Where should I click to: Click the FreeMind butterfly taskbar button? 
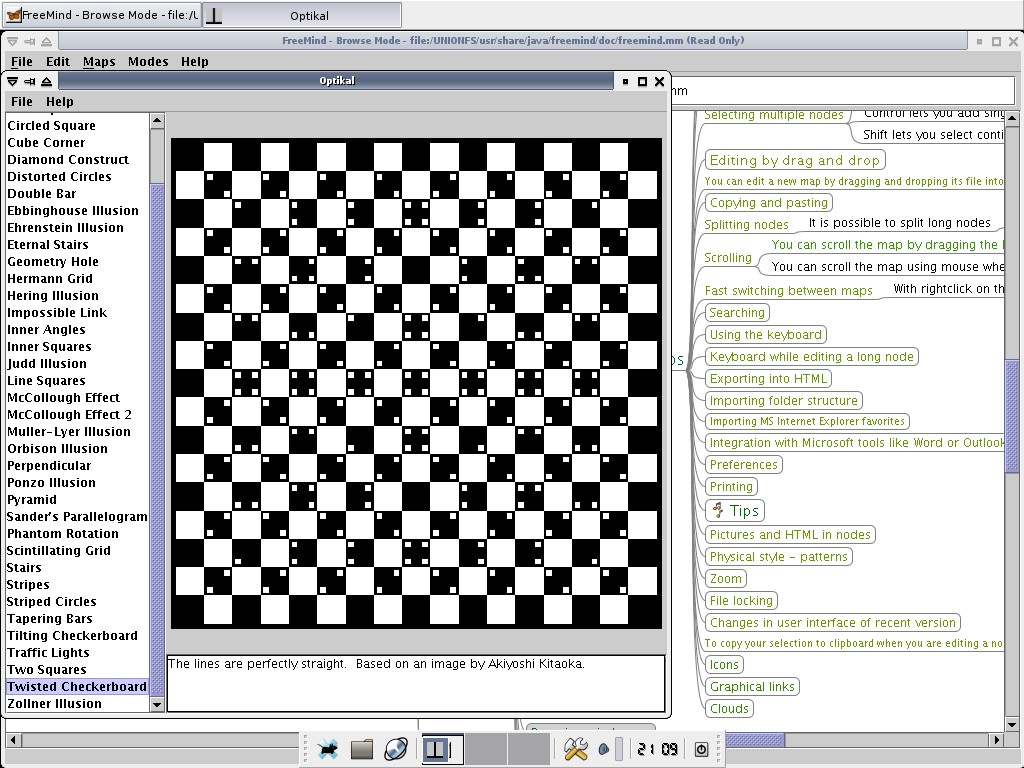click(x=101, y=14)
